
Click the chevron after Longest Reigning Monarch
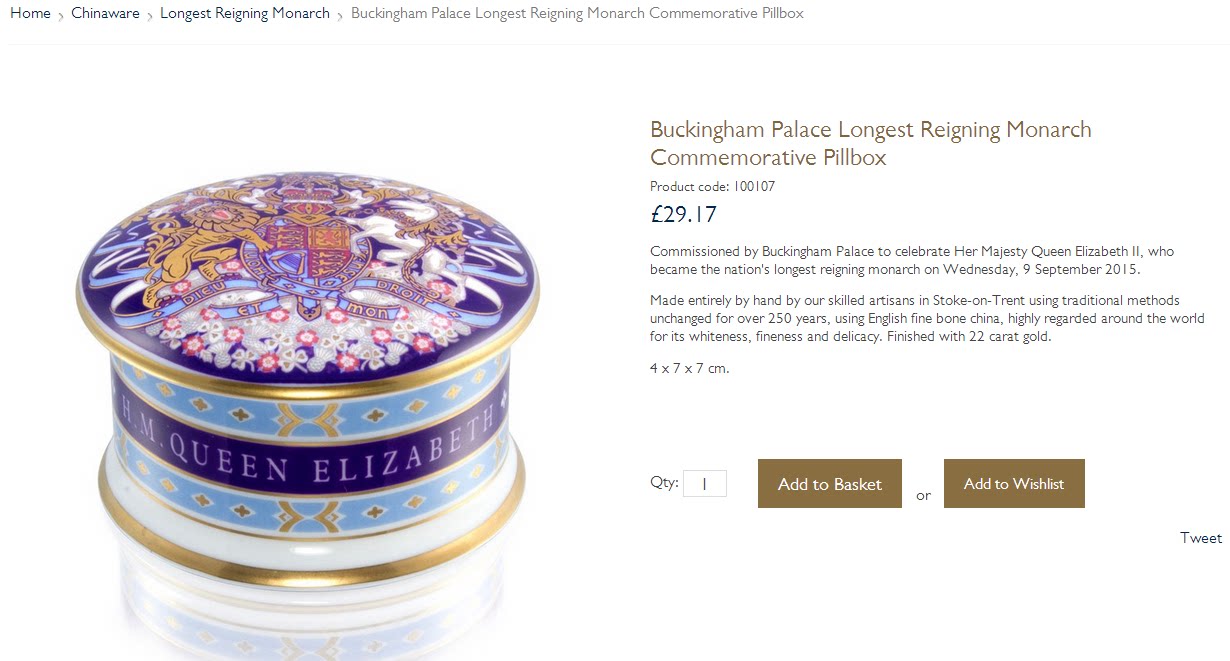pos(340,15)
